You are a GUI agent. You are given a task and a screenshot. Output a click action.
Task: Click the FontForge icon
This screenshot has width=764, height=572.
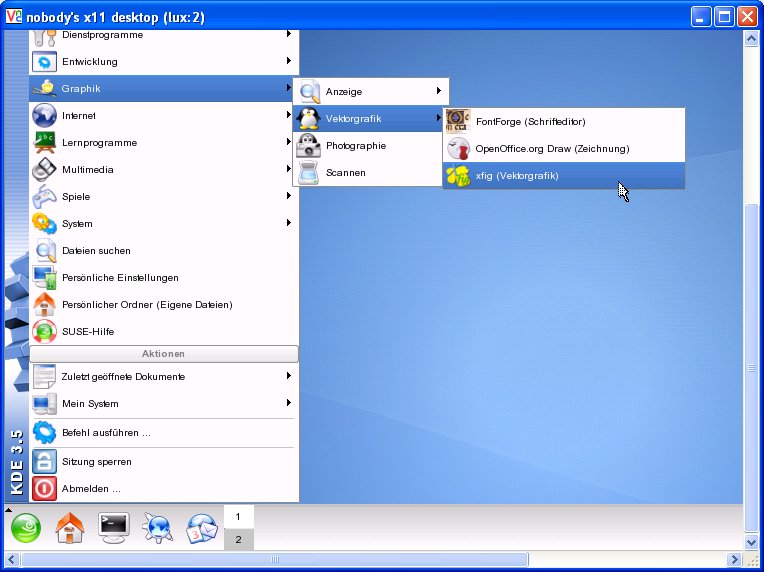(x=458, y=122)
